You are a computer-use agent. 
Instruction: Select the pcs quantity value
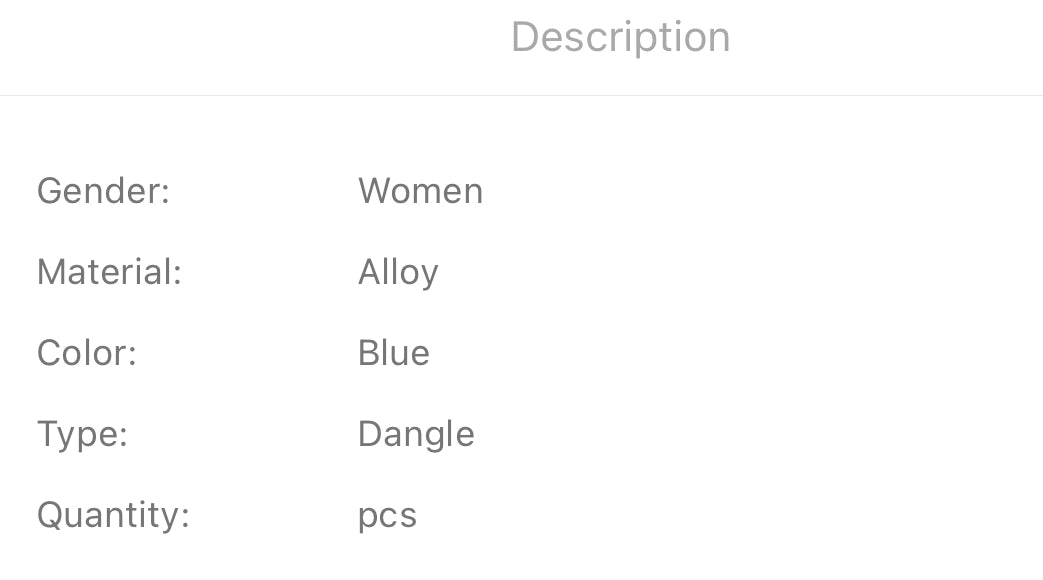(x=387, y=517)
